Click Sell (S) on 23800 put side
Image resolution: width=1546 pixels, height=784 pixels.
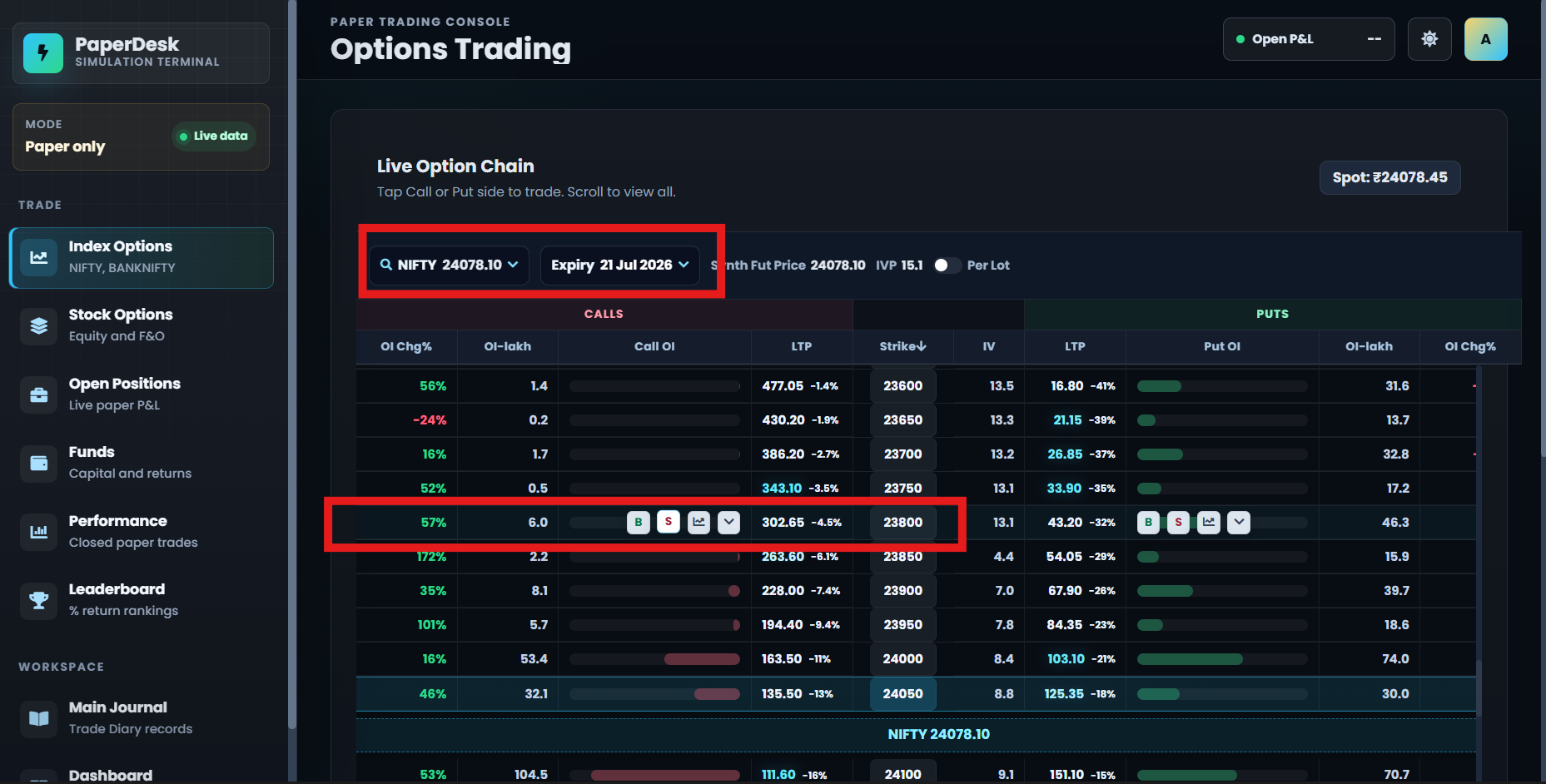click(x=1178, y=523)
